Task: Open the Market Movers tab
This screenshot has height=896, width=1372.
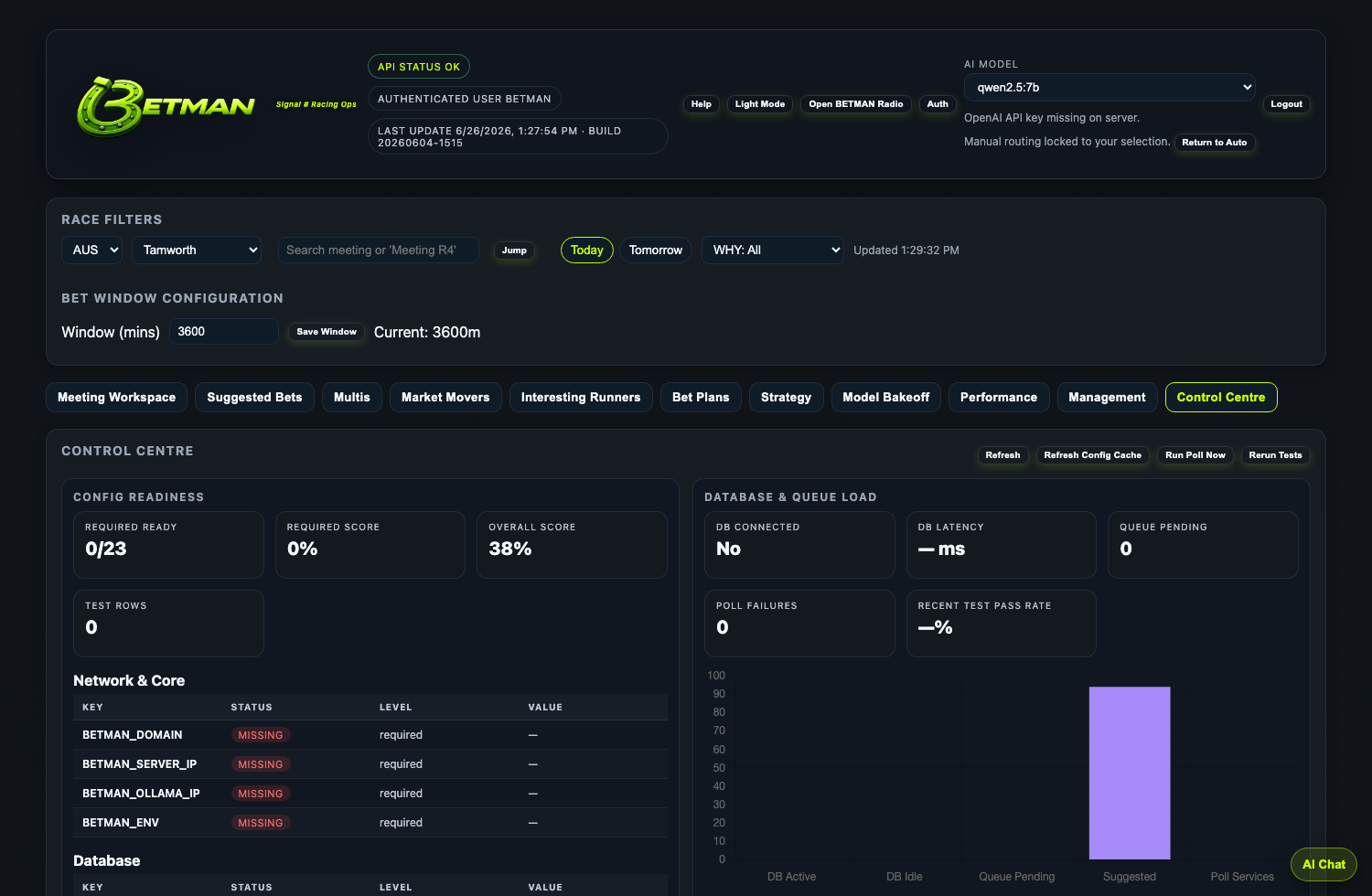Action: [x=445, y=397]
